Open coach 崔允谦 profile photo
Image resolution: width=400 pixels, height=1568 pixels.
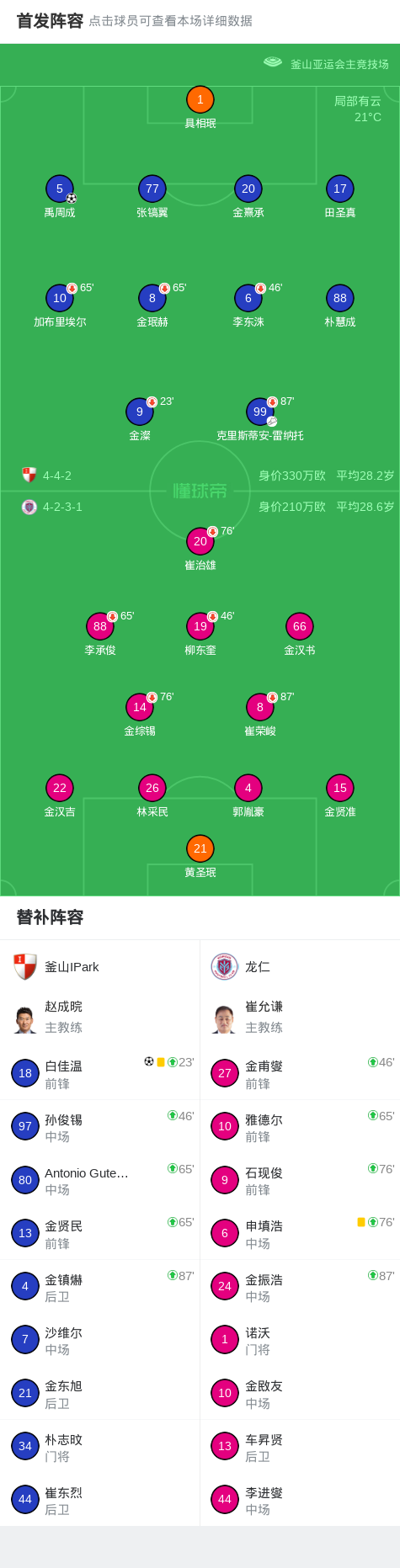pyautogui.click(x=224, y=1018)
